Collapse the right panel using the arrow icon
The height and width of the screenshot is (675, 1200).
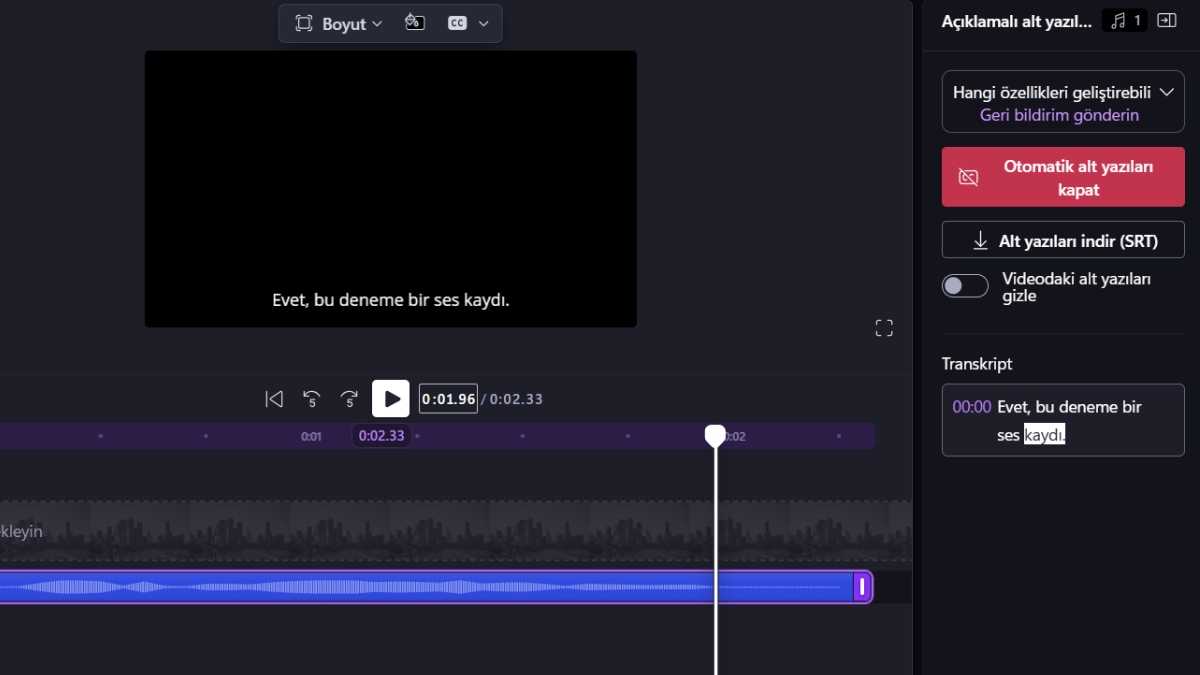coord(1166,20)
